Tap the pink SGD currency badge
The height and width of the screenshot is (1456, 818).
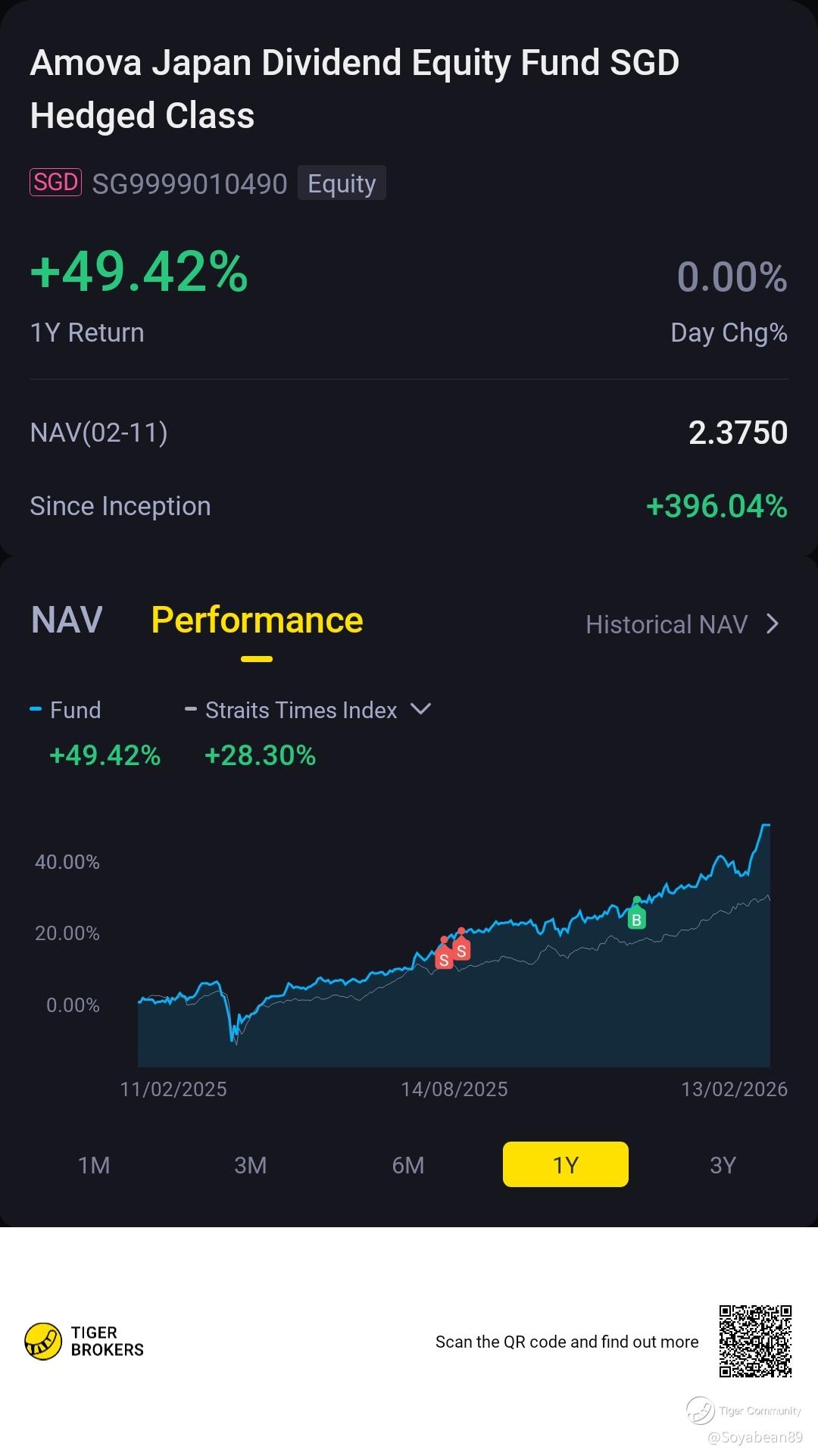55,183
